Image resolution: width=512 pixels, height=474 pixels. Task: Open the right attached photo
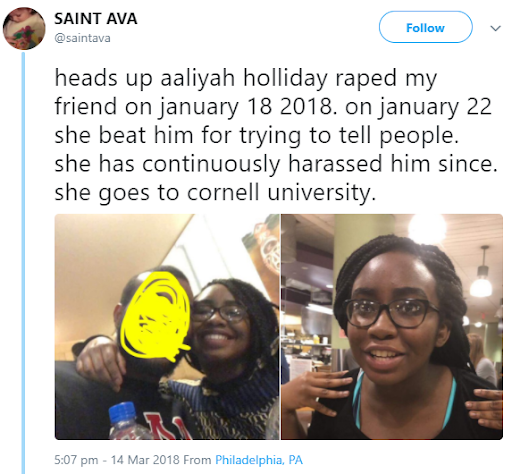coord(392,327)
